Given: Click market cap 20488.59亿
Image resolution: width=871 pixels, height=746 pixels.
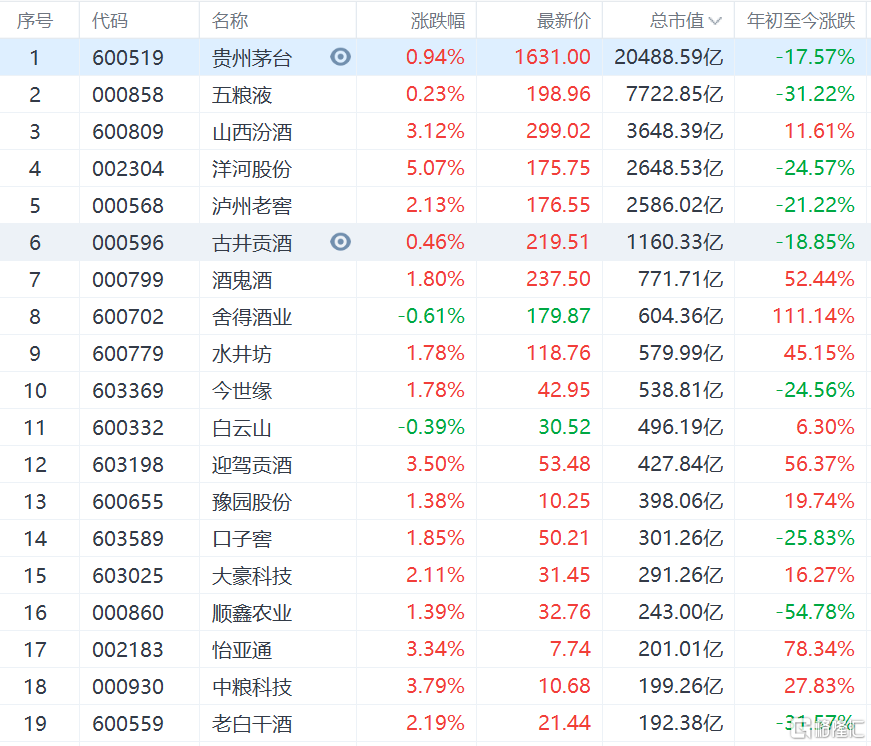Looking at the screenshot, I should (x=669, y=57).
